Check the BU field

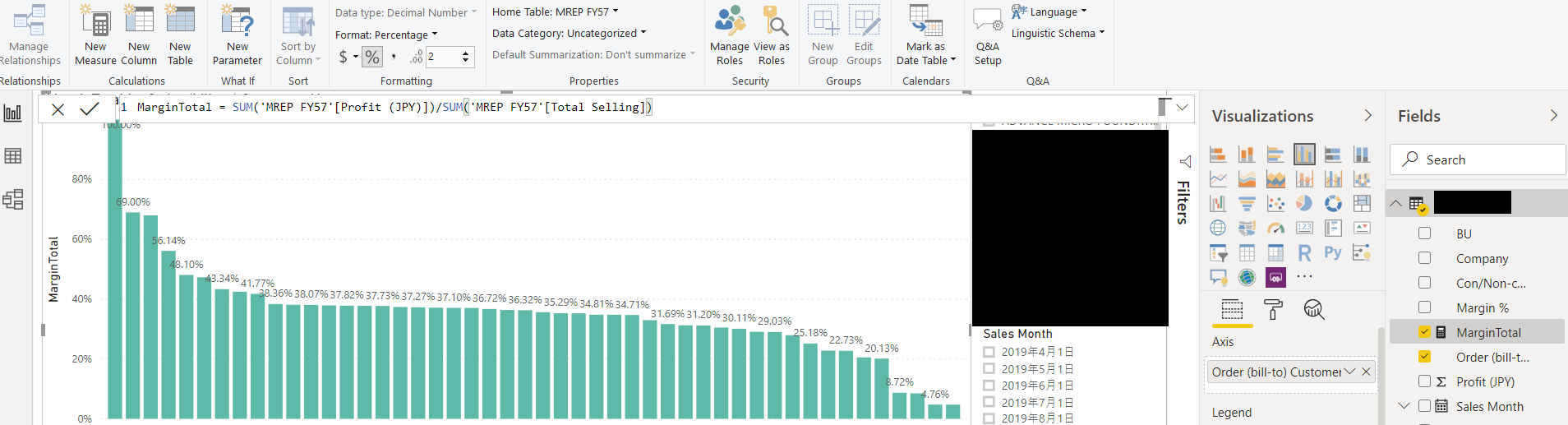point(1424,233)
